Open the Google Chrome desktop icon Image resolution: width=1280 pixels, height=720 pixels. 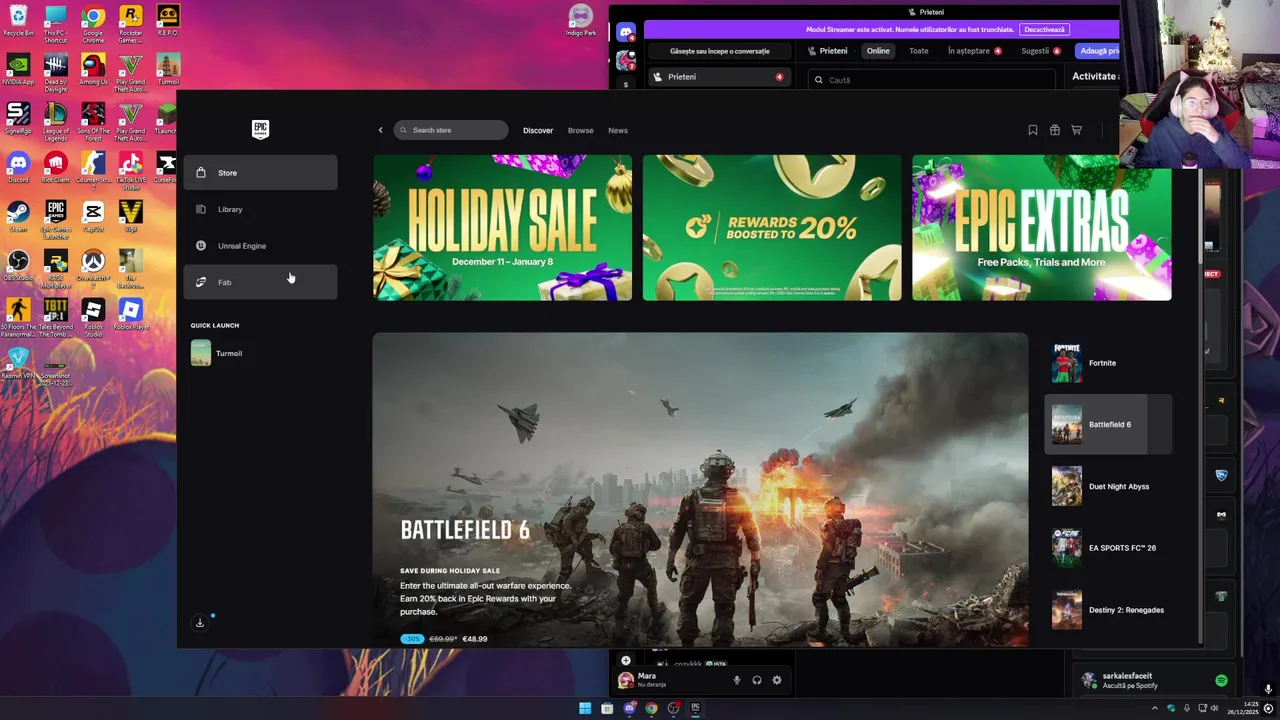[x=93, y=24]
